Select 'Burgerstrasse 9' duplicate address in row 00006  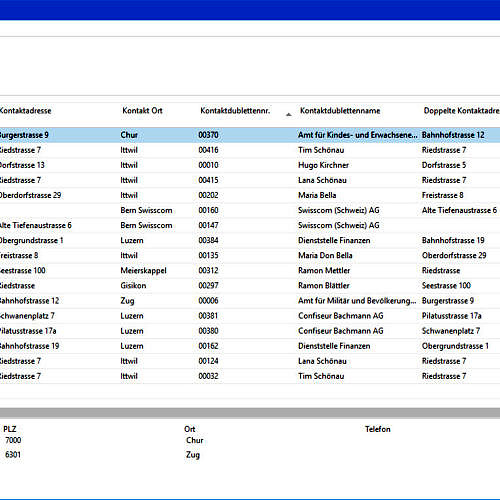pos(448,301)
